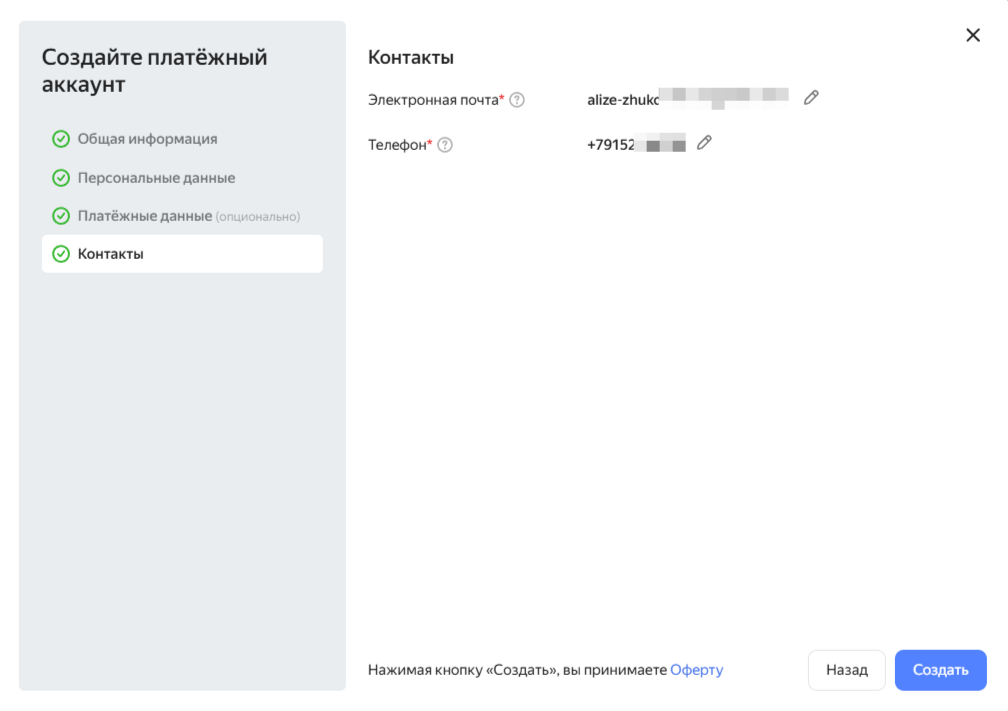Click the Телефон field label
Image resolution: width=1008 pixels, height=711 pixels.
tap(397, 145)
